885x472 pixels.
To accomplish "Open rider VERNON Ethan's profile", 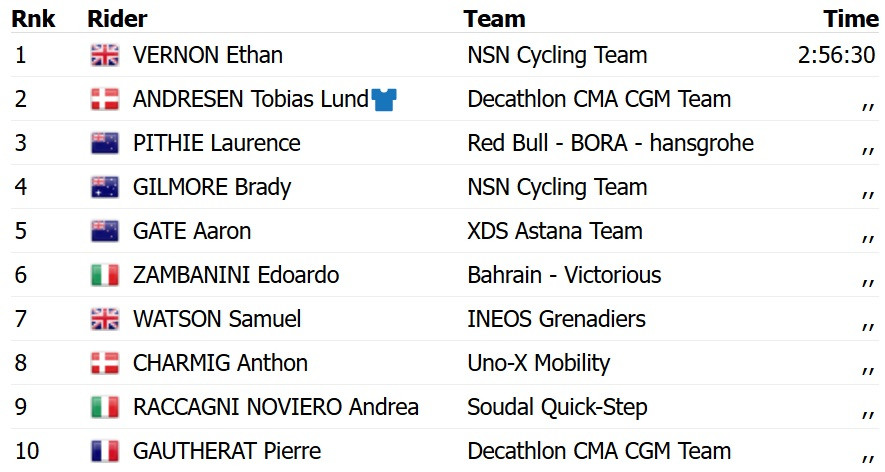I will (207, 55).
